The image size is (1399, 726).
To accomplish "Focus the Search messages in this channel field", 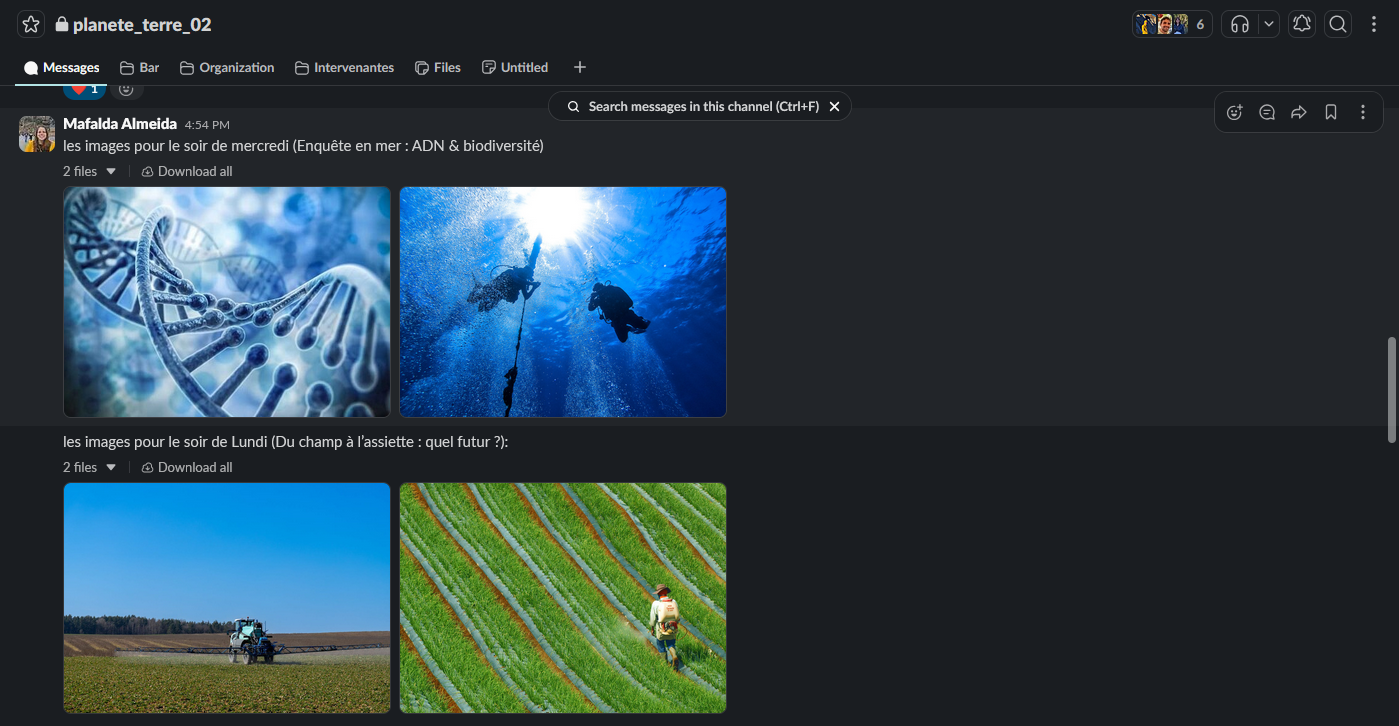I will (692, 106).
